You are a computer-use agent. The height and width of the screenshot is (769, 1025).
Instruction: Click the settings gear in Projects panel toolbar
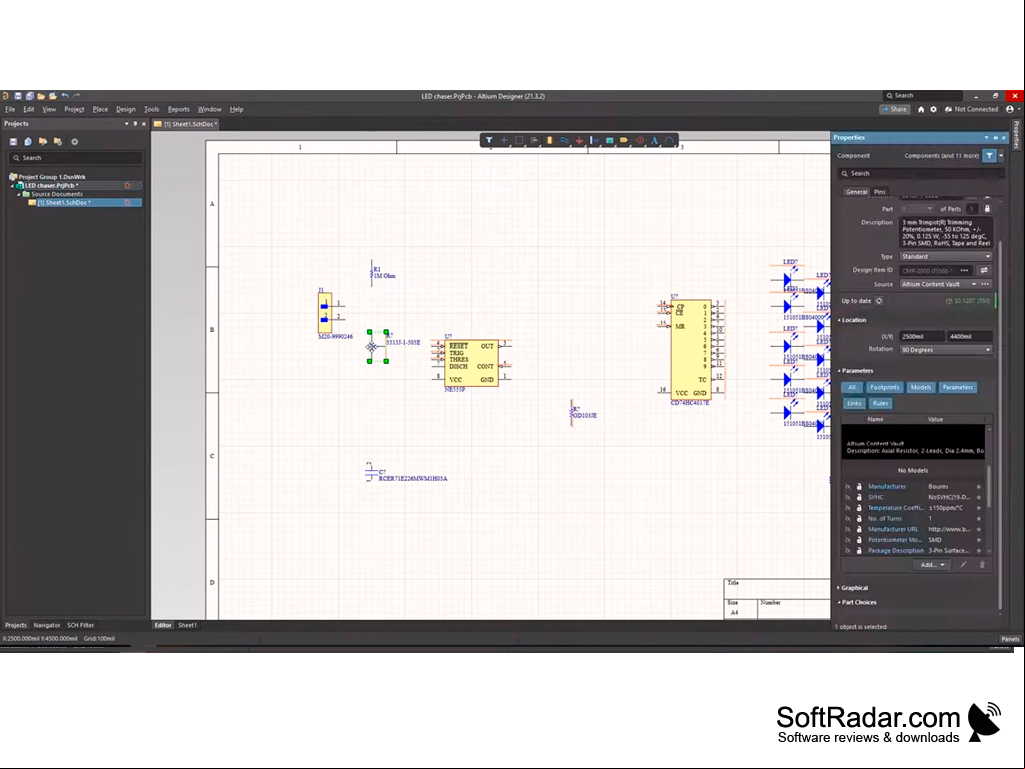coord(75,141)
